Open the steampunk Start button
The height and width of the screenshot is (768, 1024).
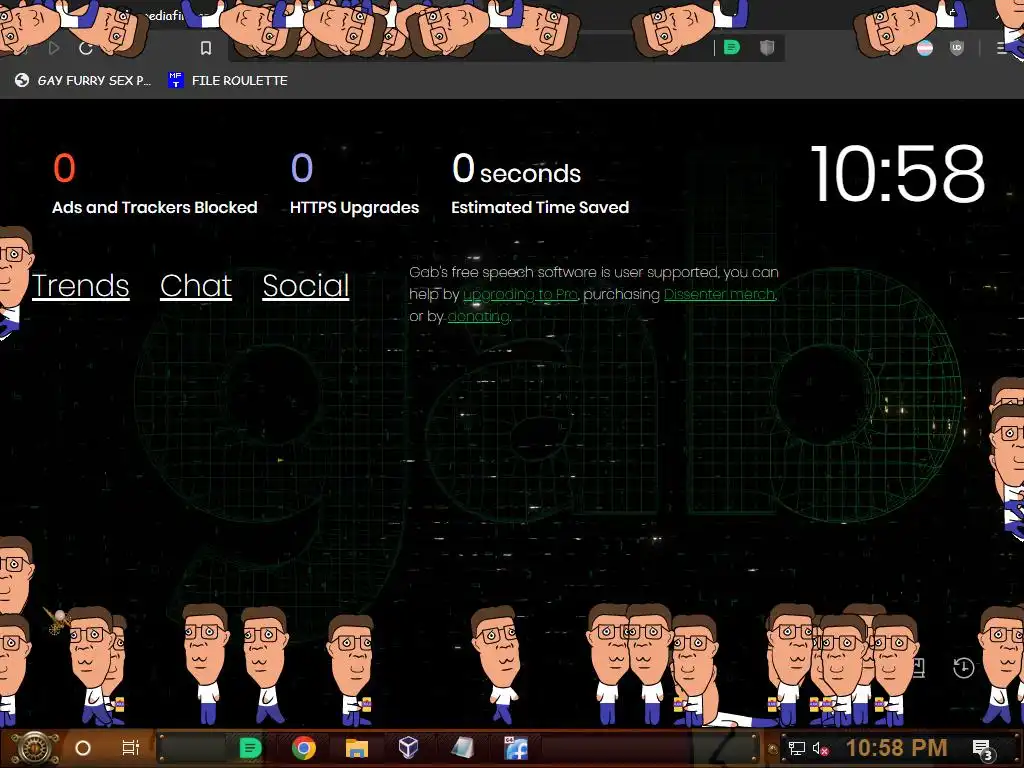[34, 748]
